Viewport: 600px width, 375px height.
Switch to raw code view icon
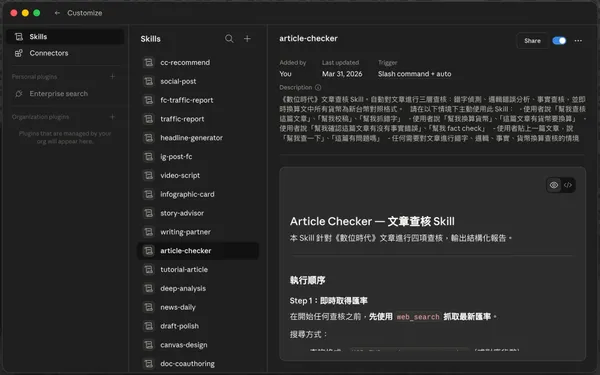click(568, 185)
